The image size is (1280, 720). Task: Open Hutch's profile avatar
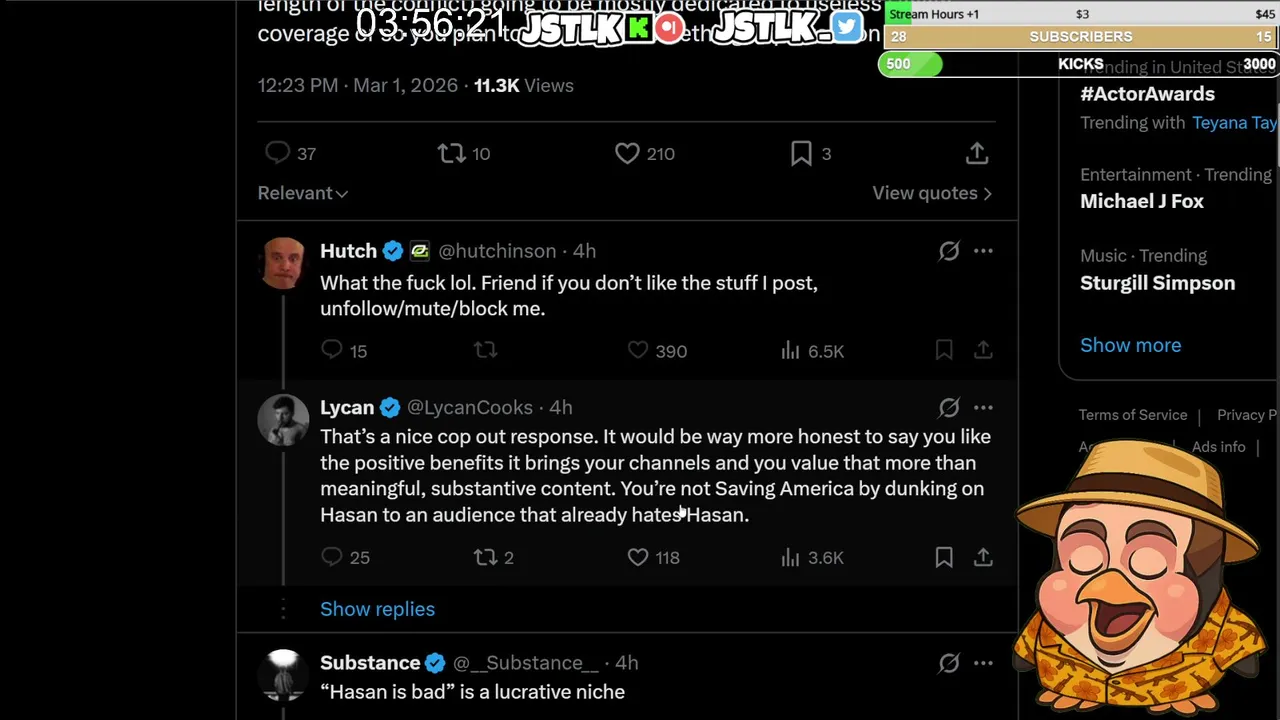coord(283,263)
